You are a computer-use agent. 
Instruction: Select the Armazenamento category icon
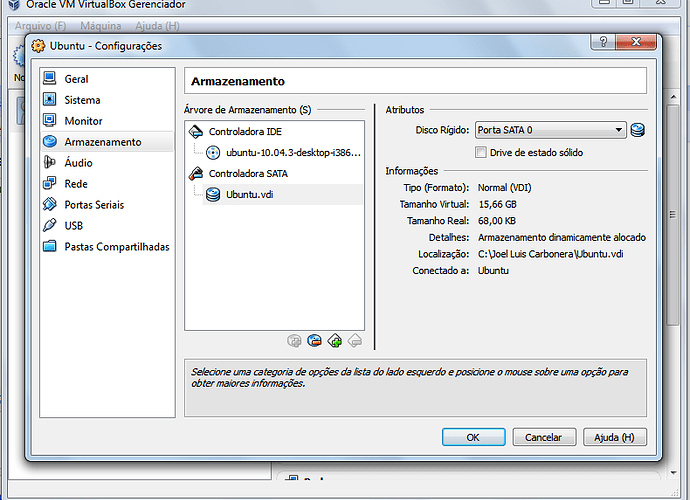click(50, 142)
